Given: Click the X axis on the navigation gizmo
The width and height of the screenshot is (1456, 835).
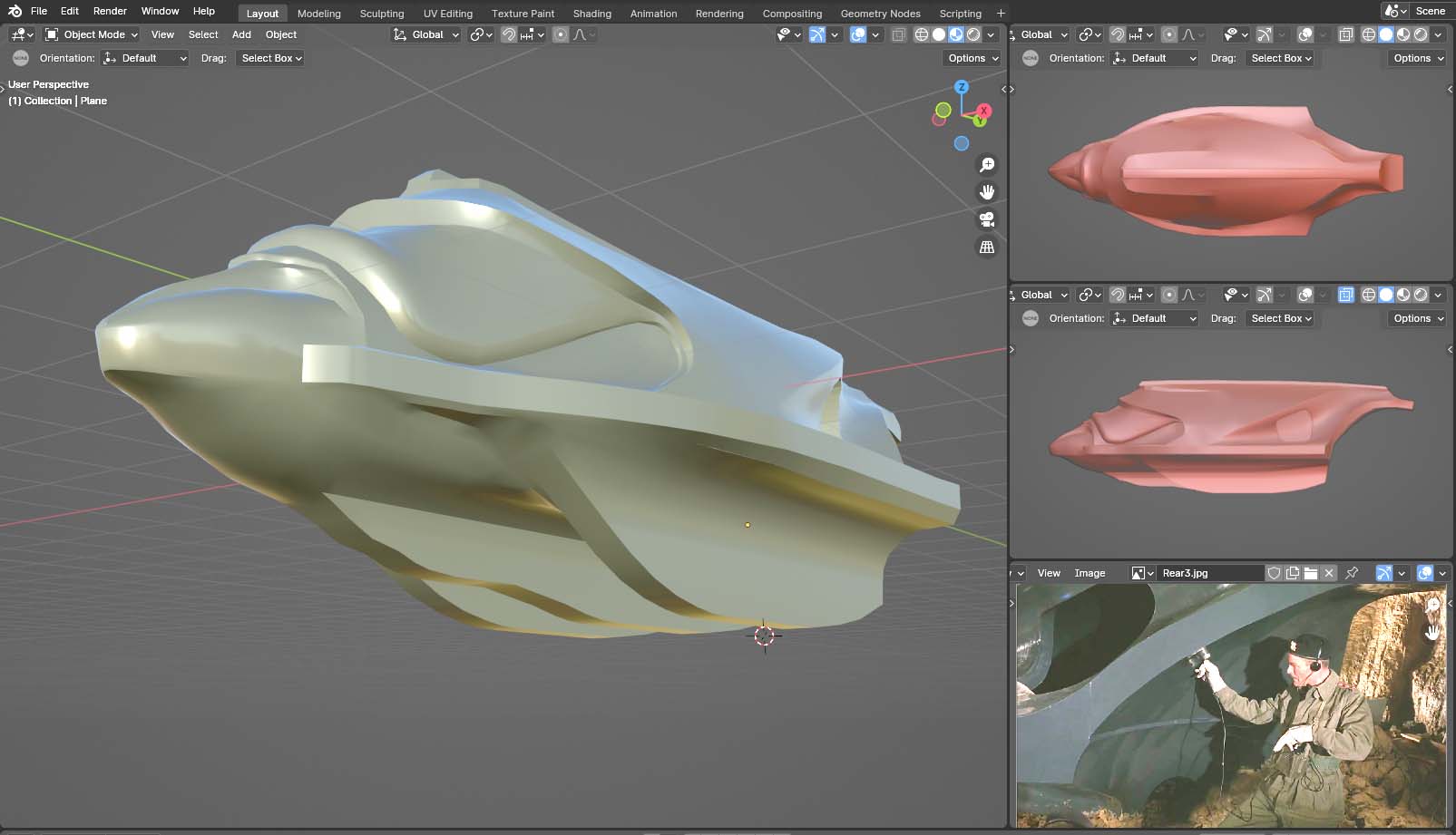Looking at the screenshot, I should coord(983,111).
